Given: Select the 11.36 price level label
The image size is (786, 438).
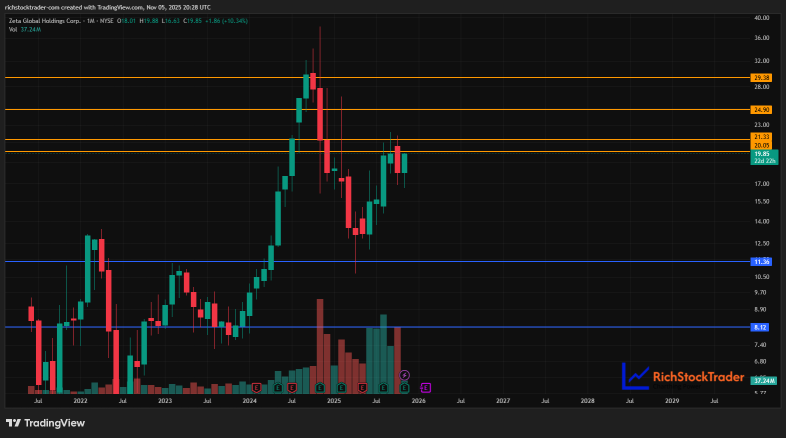Looking at the screenshot, I should 760,261.
